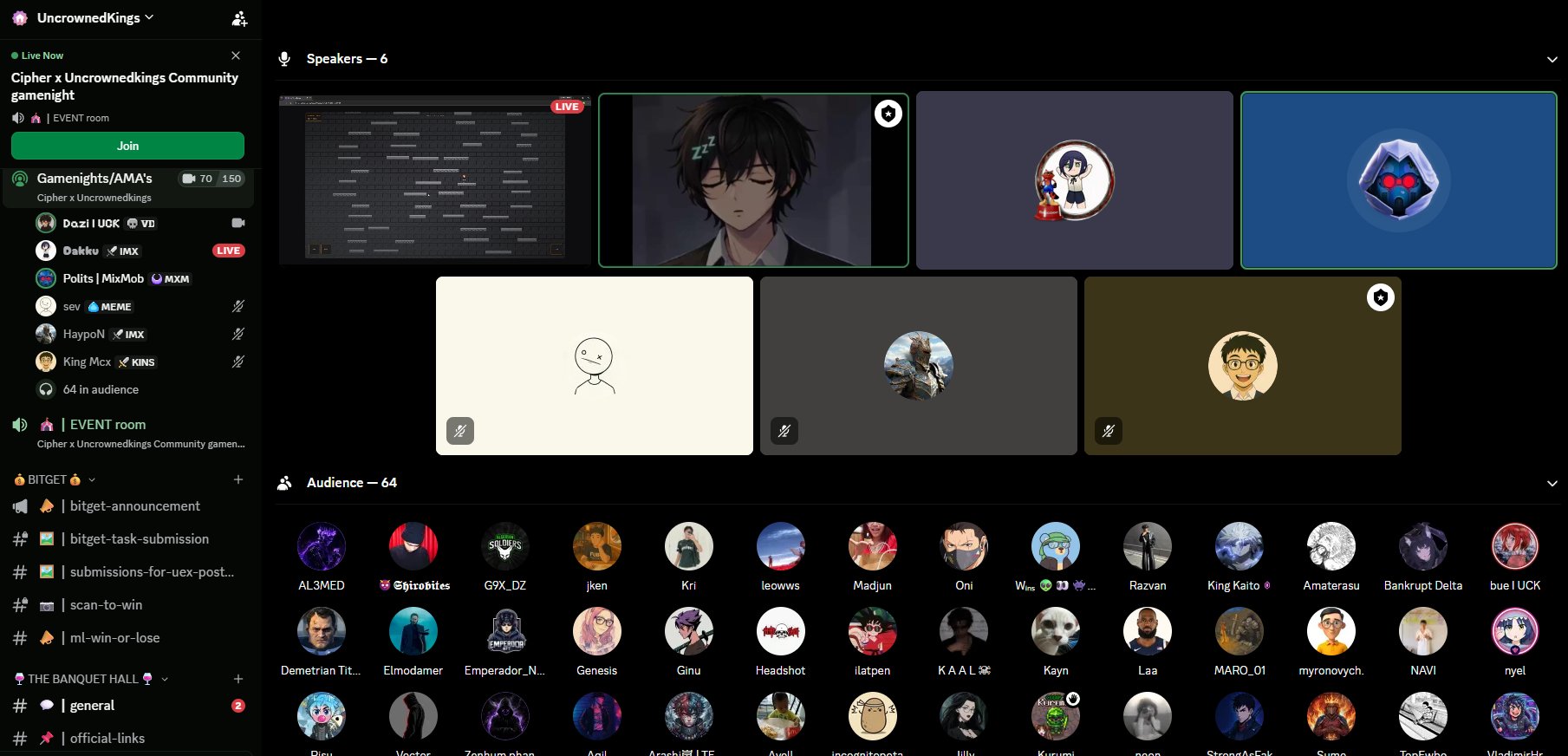Select the chibi avatar speaker tile
The image size is (1568, 756).
1074,180
